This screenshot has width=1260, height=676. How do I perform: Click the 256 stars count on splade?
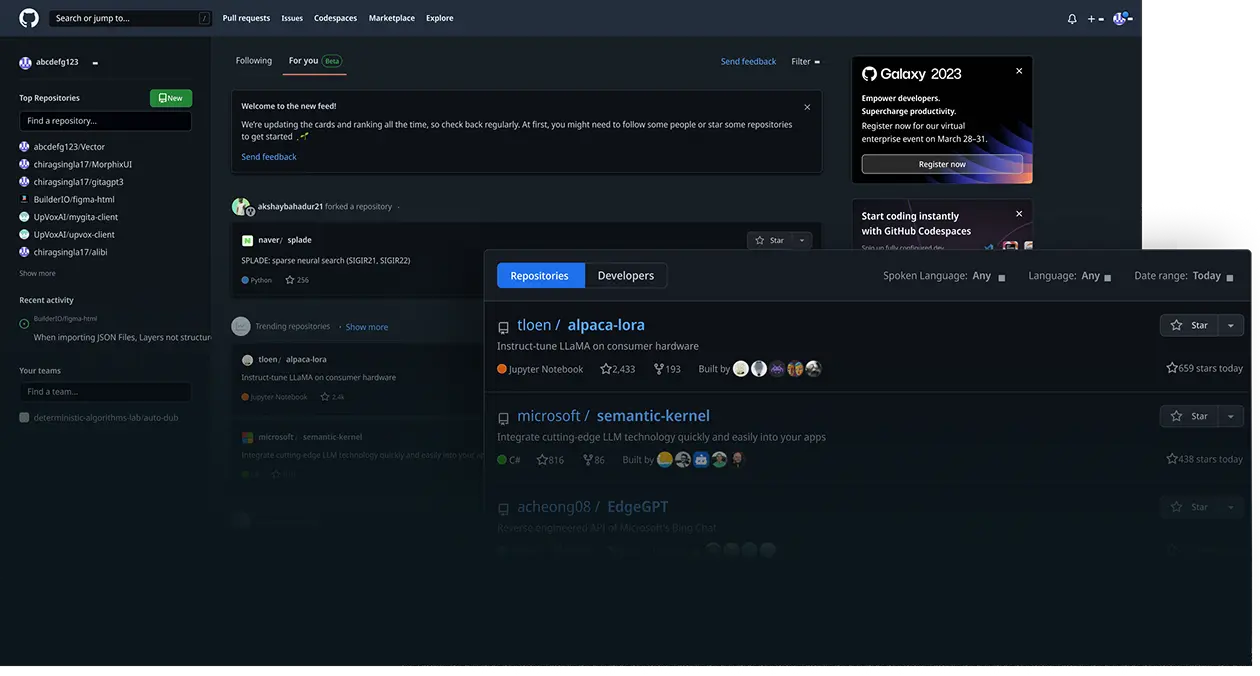(x=297, y=280)
